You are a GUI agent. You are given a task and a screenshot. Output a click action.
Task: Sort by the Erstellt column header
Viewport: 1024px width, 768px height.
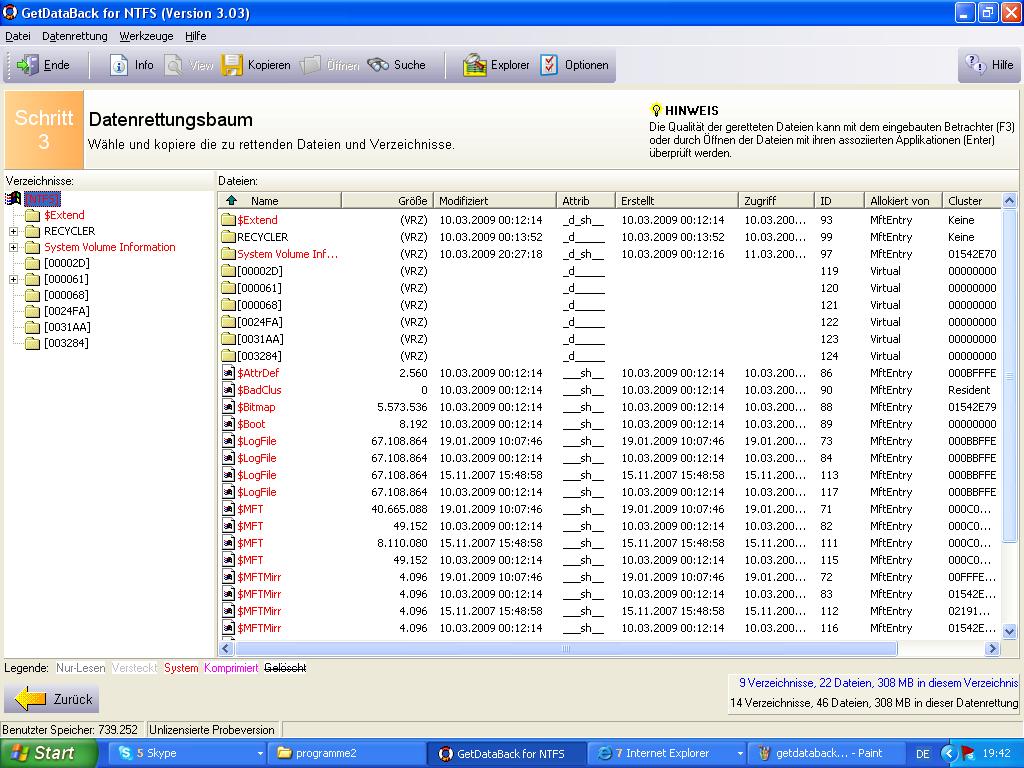click(x=677, y=200)
